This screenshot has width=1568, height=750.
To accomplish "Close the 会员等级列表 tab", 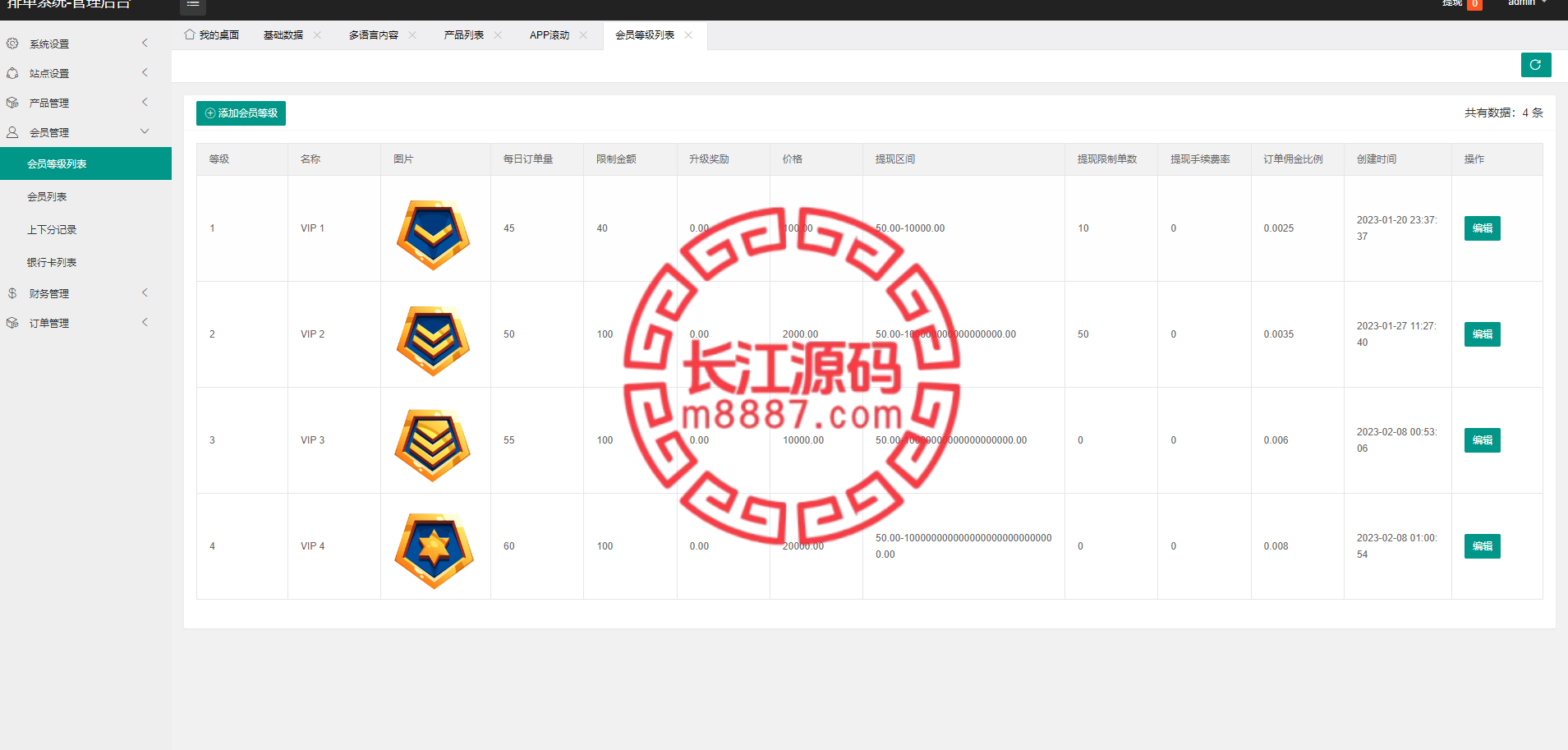I will (688, 35).
